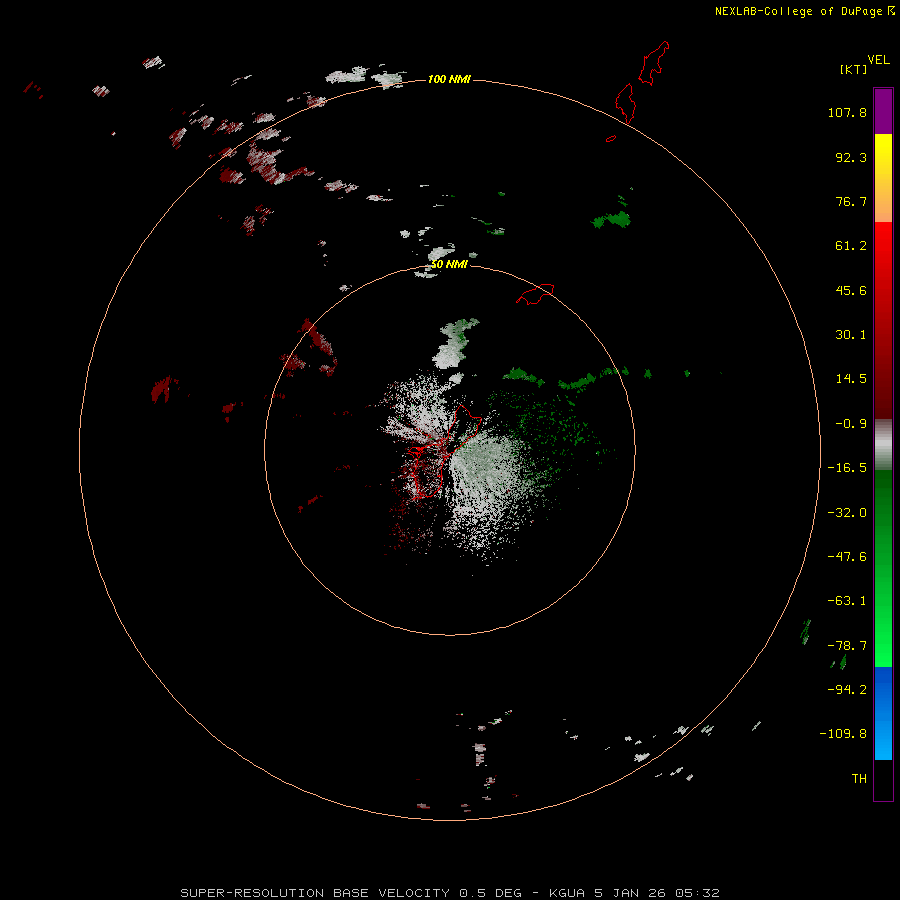Click the largest island outline beyond the 100 NMI ring
Screen dimensions: 900x900
point(654,63)
